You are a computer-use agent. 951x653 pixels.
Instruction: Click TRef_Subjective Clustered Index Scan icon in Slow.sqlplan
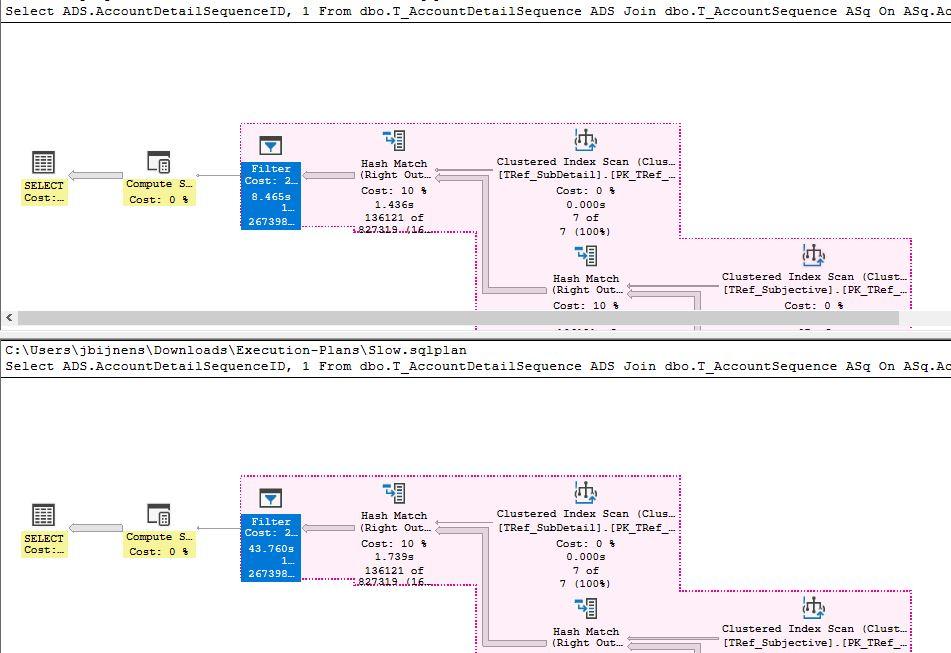pos(813,607)
